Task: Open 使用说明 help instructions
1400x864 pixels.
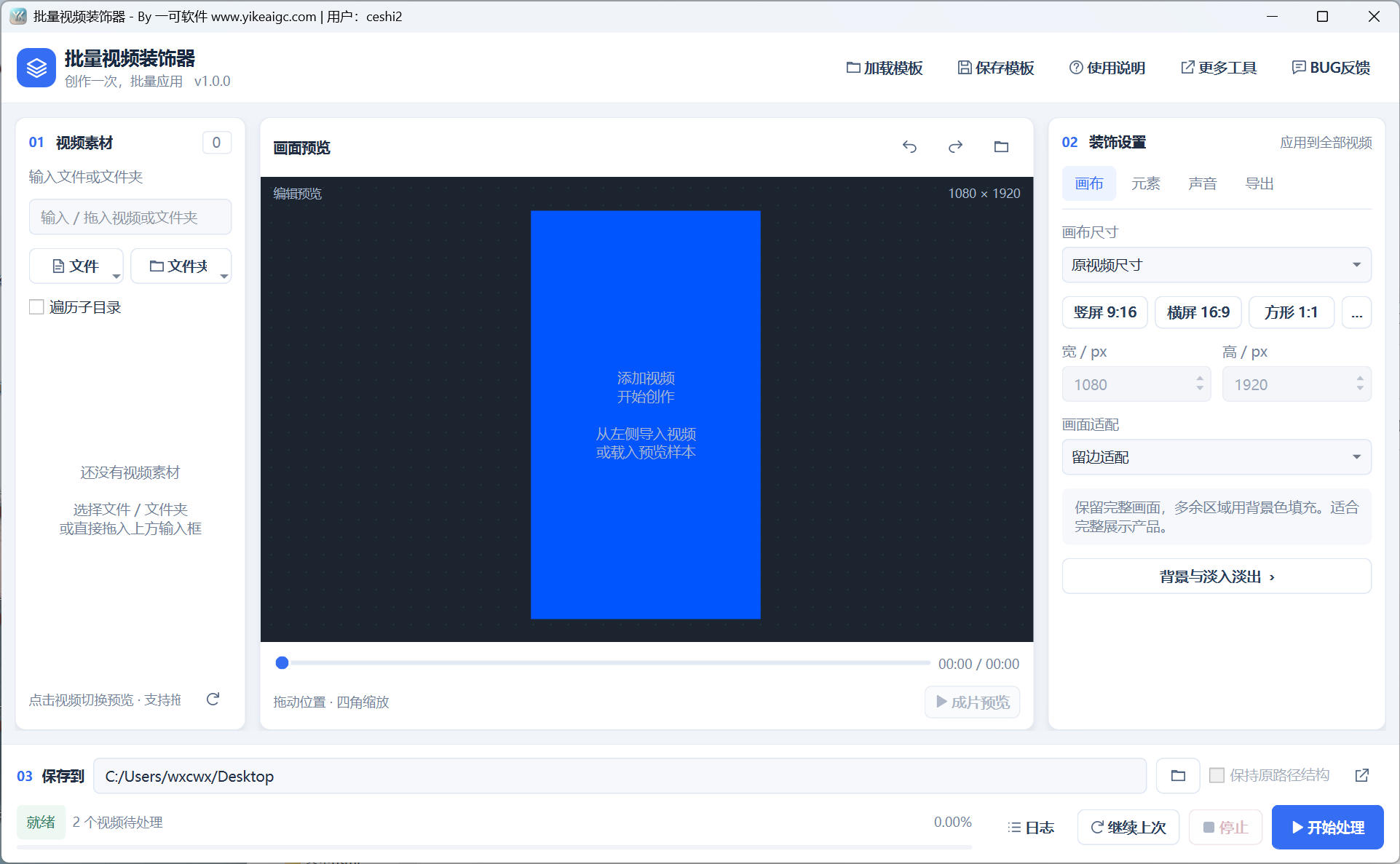Action: (1107, 68)
